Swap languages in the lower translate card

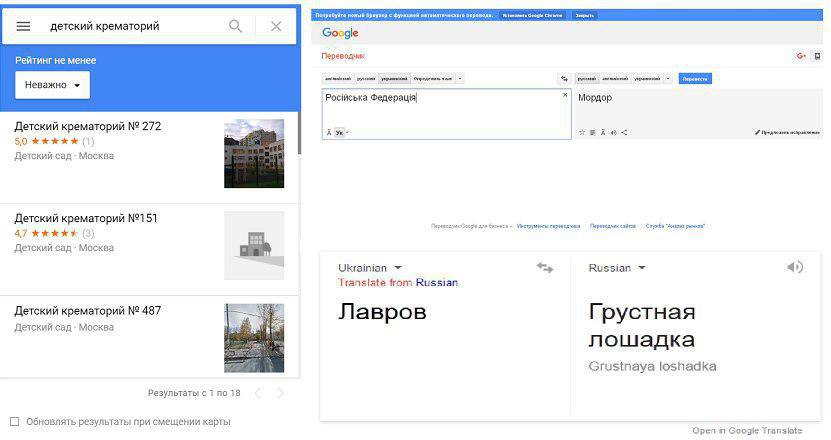coord(545,268)
